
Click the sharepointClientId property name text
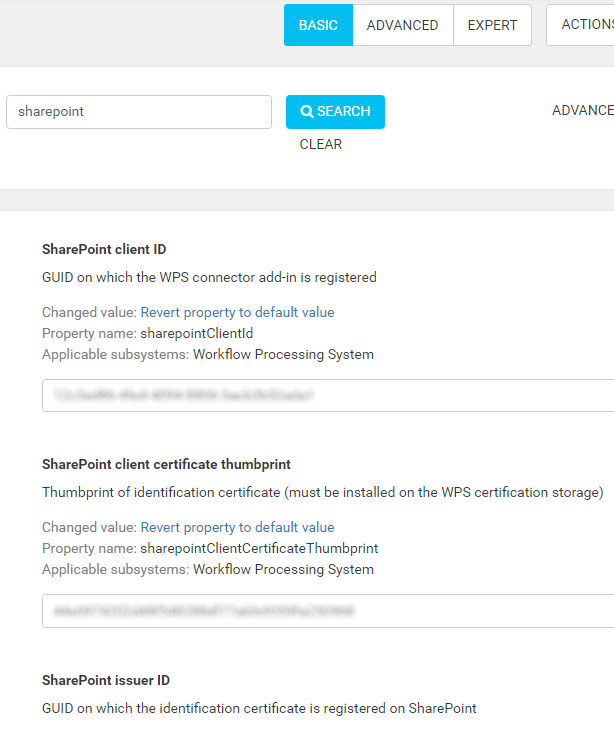(197, 333)
